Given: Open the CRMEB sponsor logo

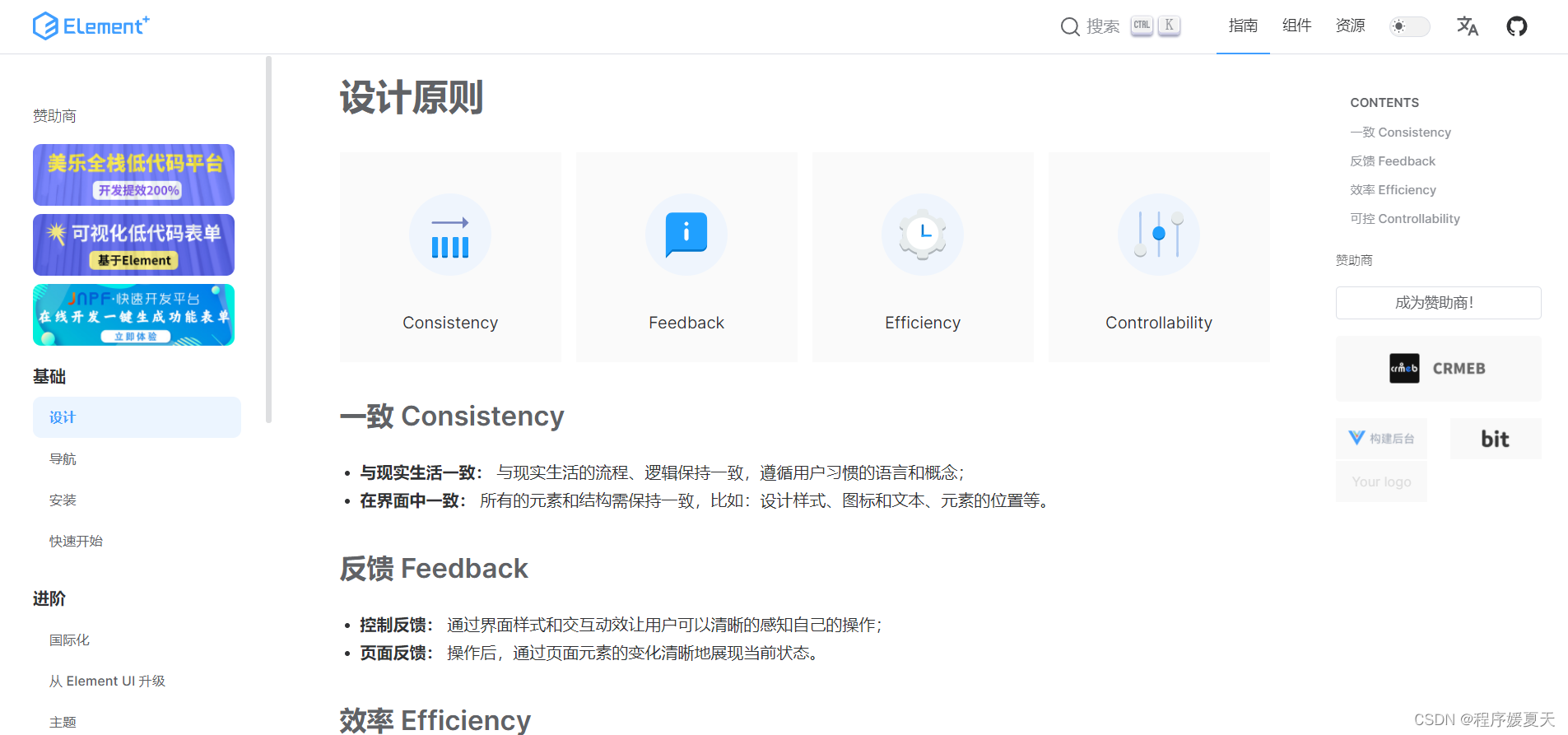Looking at the screenshot, I should [x=1438, y=369].
